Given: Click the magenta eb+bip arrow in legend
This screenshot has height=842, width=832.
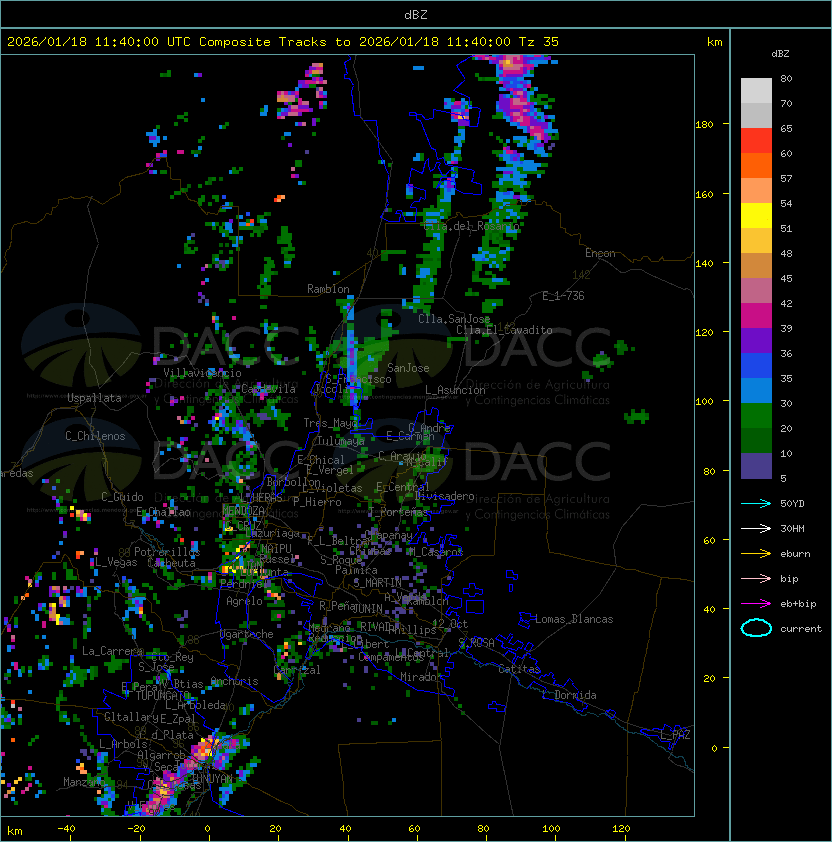Looking at the screenshot, I should point(756,604).
